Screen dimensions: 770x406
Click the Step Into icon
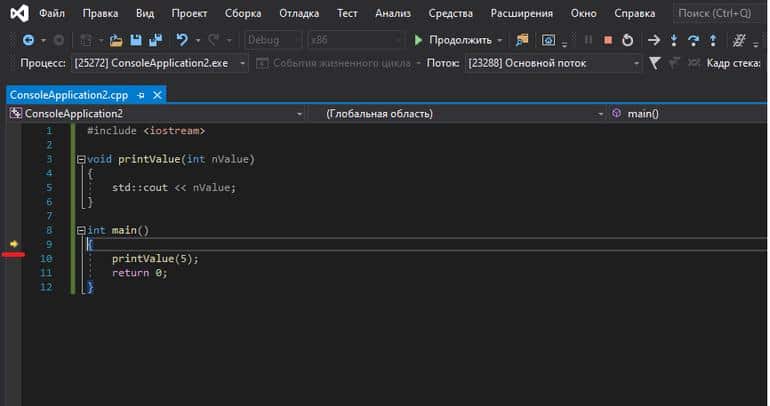tap(674, 40)
